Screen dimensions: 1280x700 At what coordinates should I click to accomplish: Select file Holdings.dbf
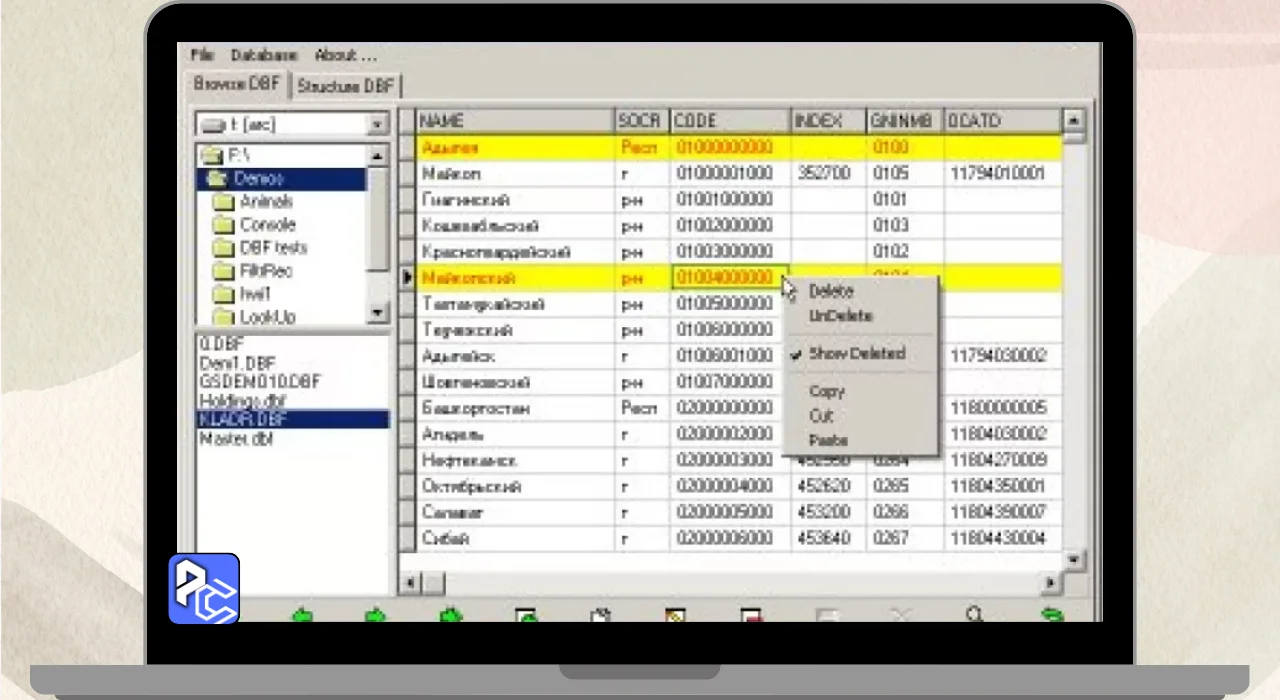pos(242,401)
